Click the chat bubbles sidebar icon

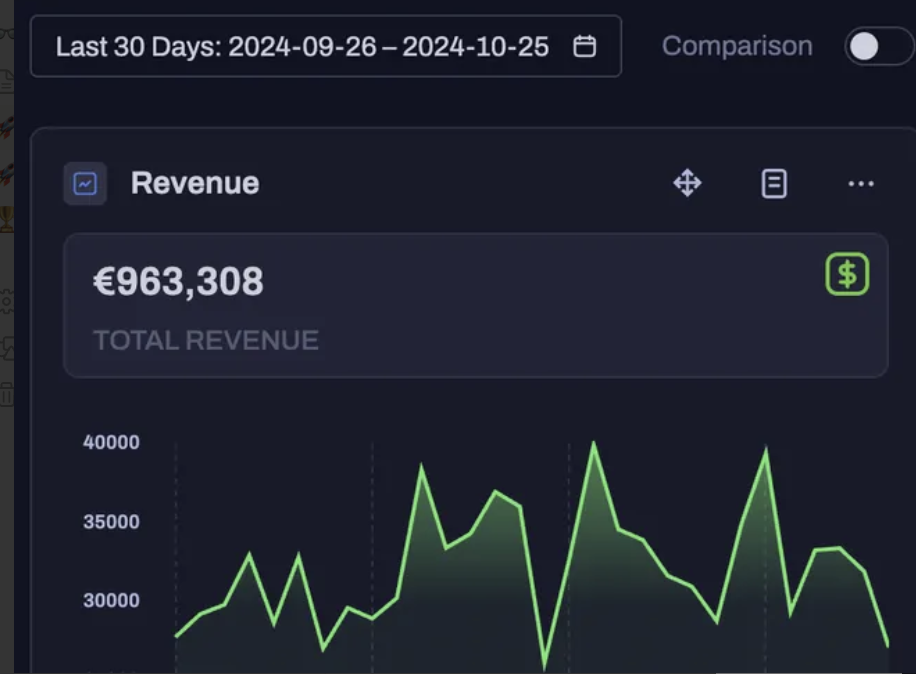coord(6,348)
